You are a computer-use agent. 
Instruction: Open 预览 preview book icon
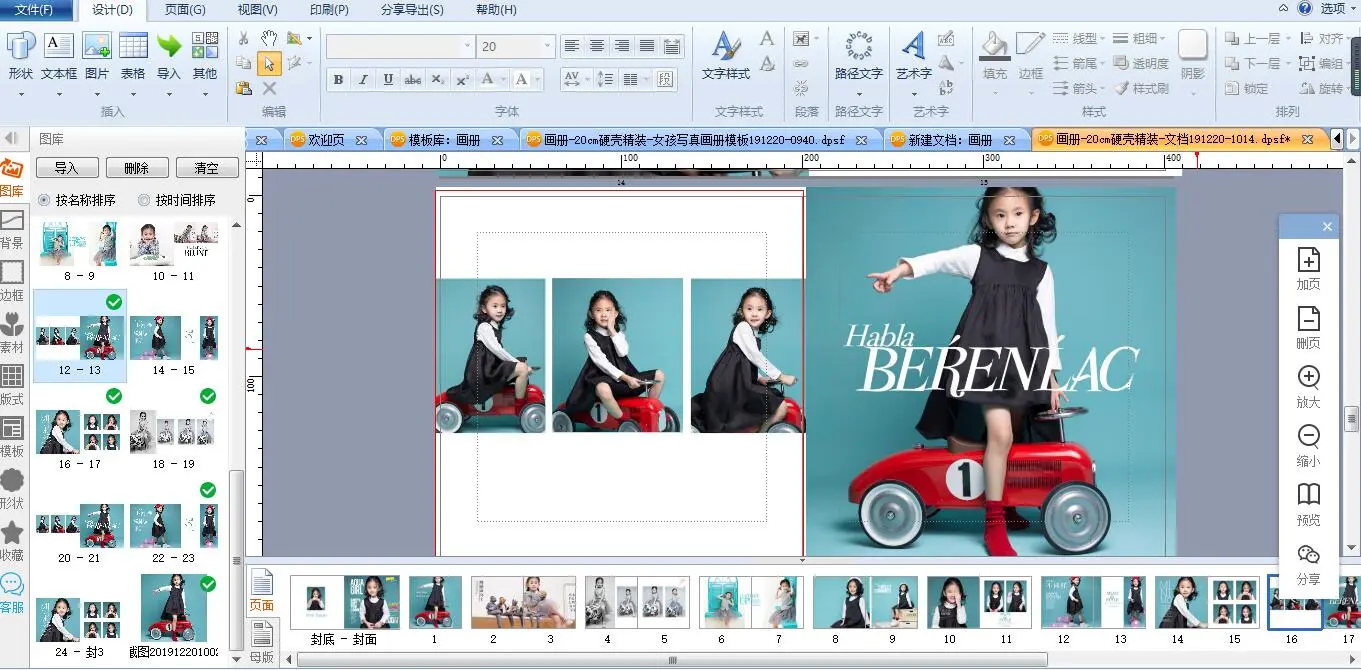[1308, 503]
